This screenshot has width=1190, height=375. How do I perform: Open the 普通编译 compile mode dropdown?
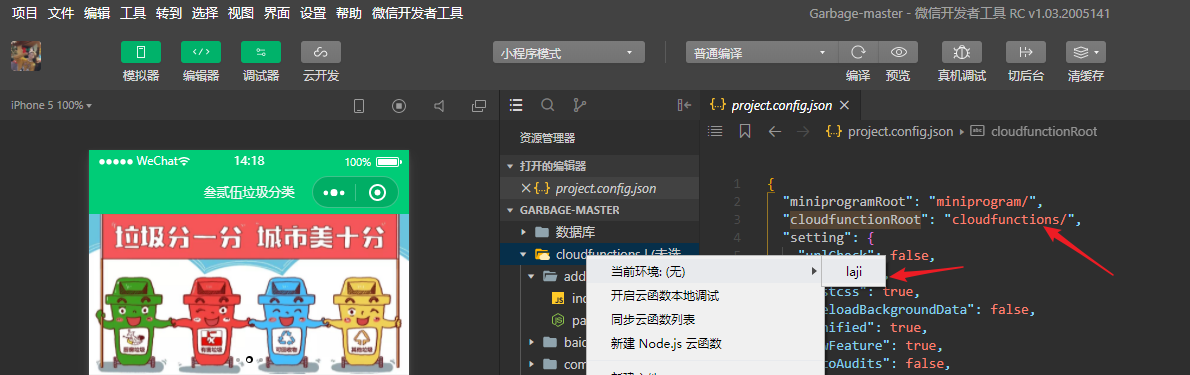tap(761, 53)
